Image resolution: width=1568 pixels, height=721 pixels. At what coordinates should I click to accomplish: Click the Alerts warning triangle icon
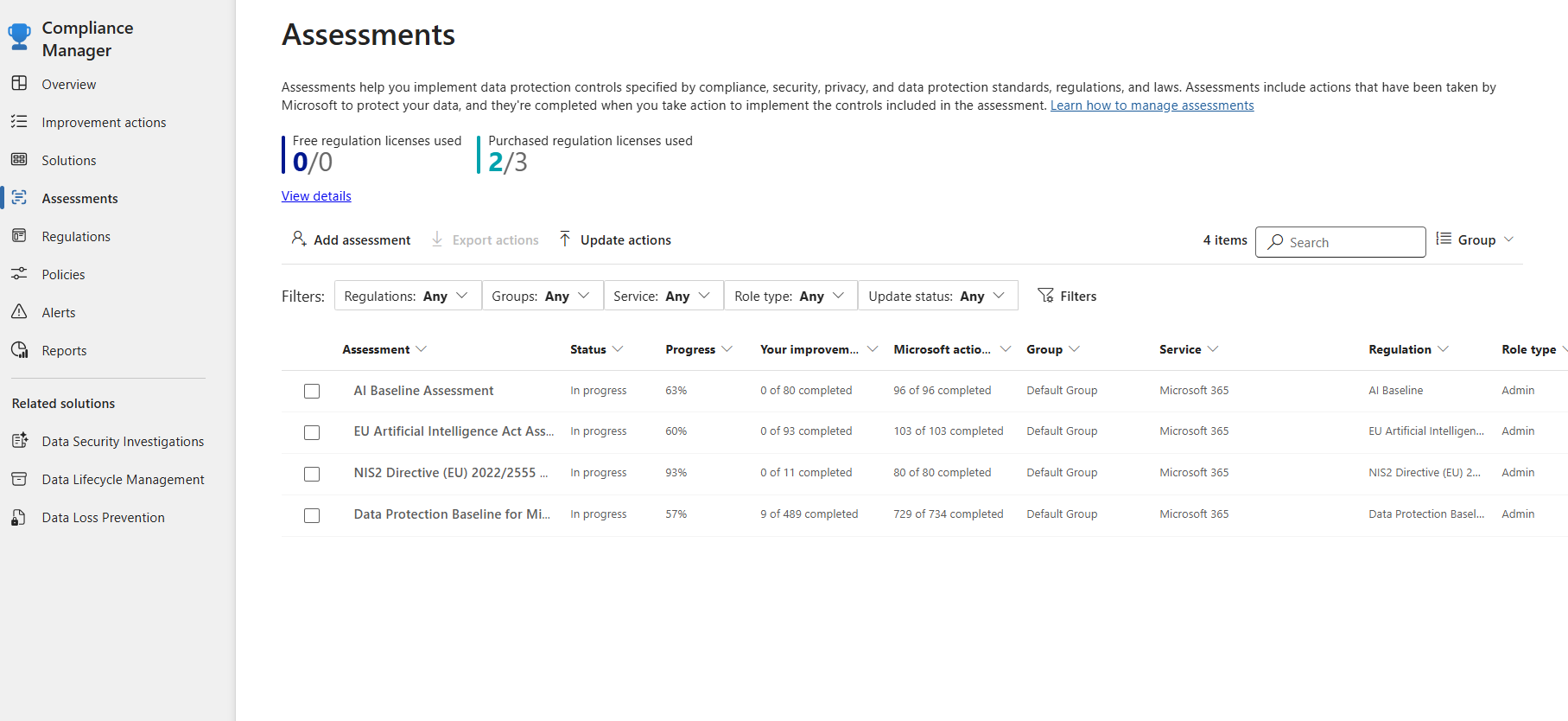coord(19,312)
